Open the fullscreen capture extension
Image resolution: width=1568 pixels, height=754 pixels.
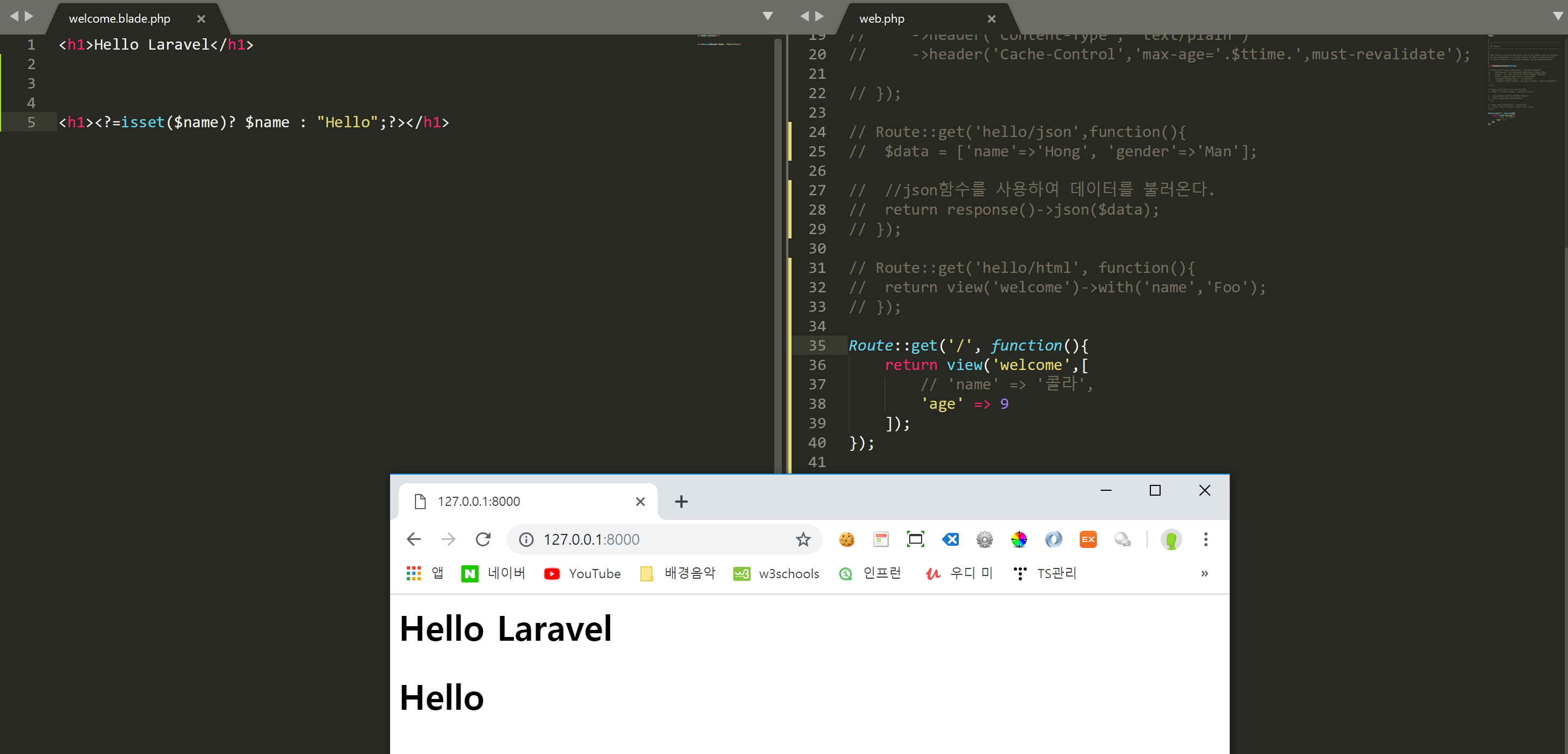point(915,539)
